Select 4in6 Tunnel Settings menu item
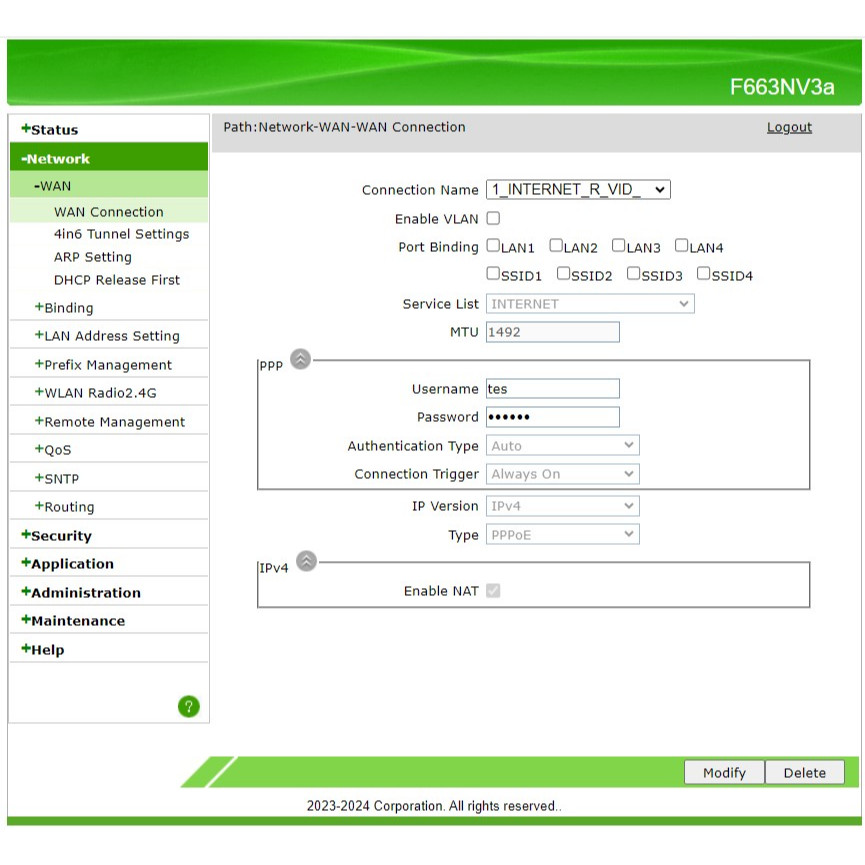 coord(121,234)
